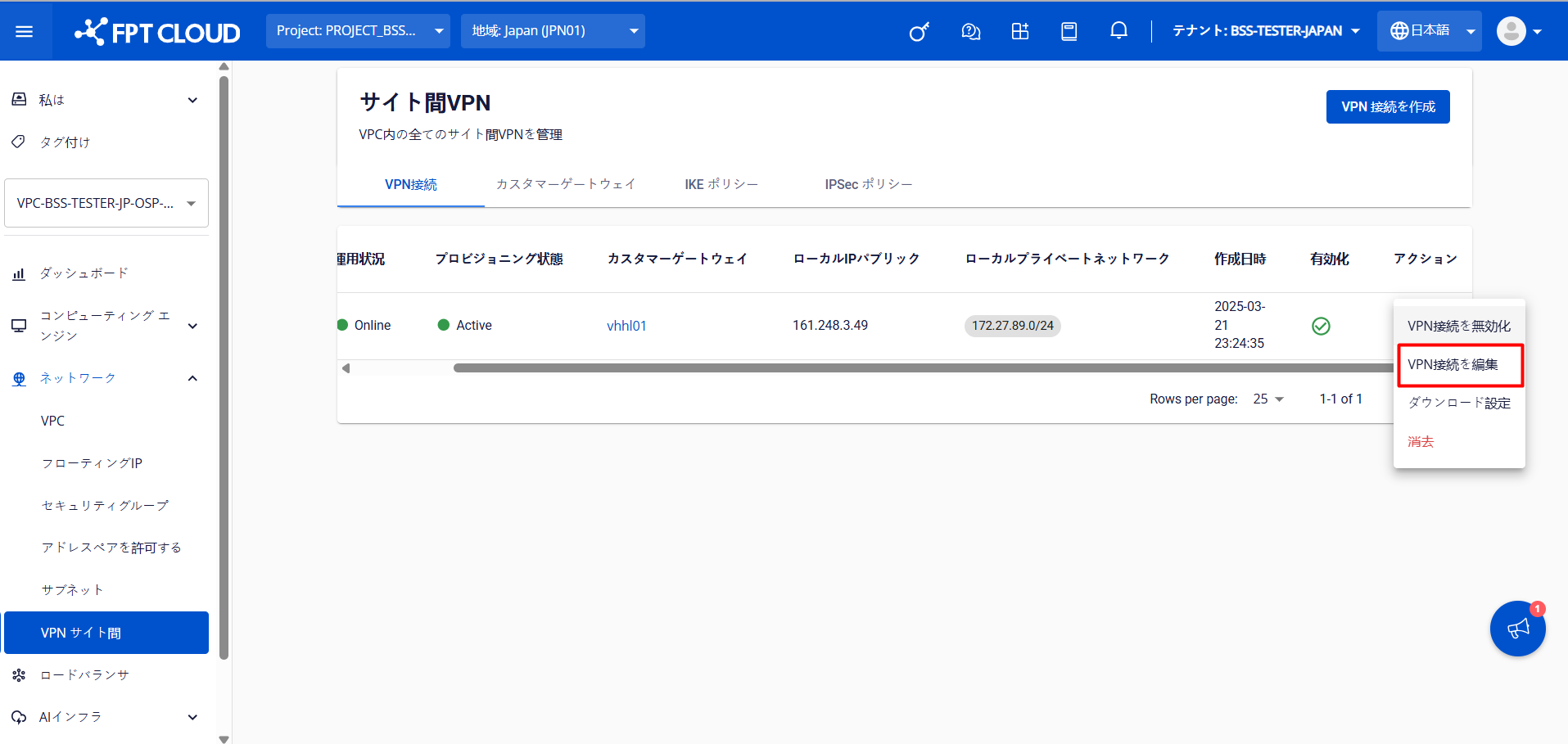Image resolution: width=1568 pixels, height=744 pixels.
Task: Click the ネットワーク globe icon
Action: click(x=19, y=378)
